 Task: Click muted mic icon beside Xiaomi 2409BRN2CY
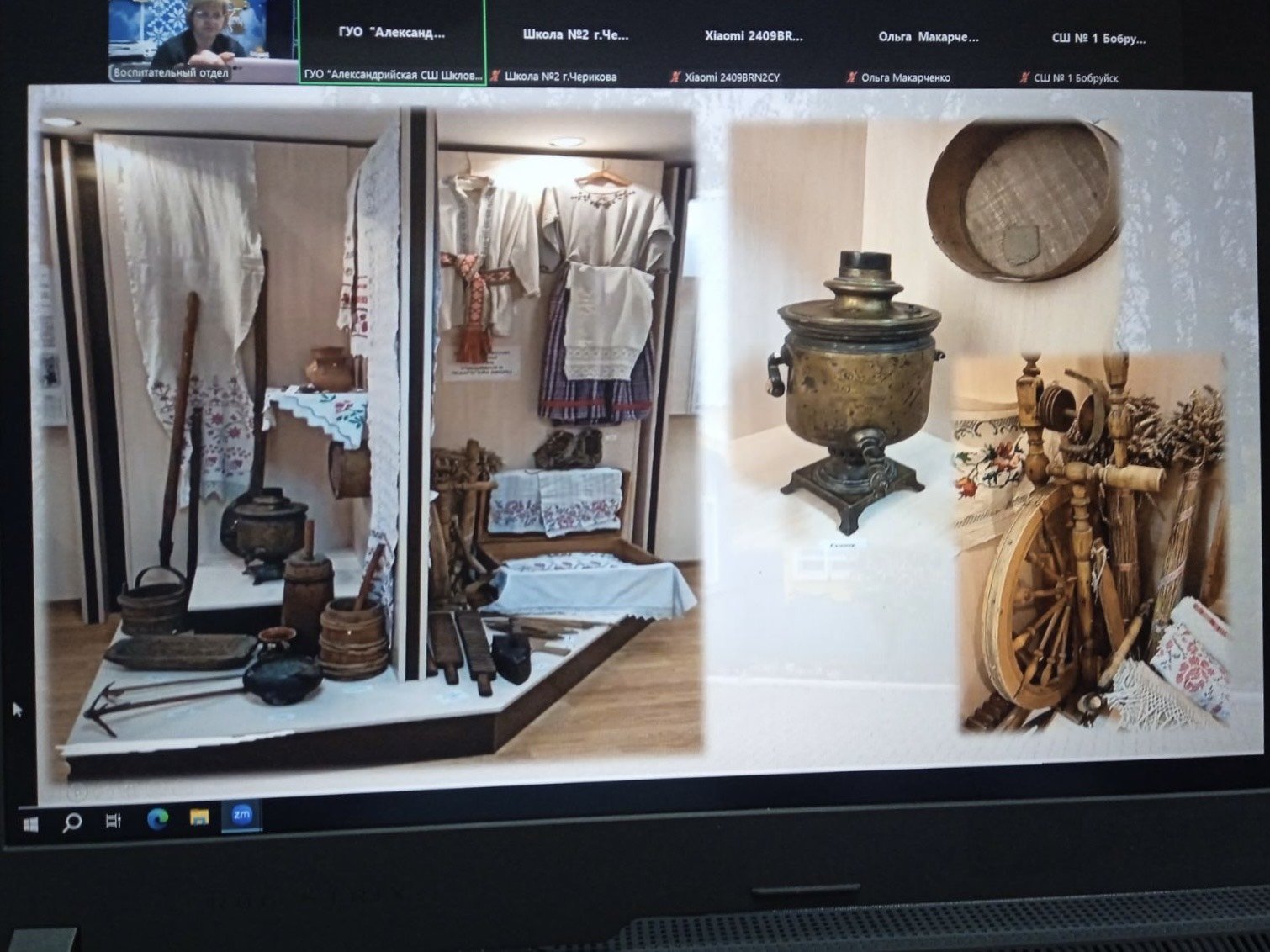675,77
